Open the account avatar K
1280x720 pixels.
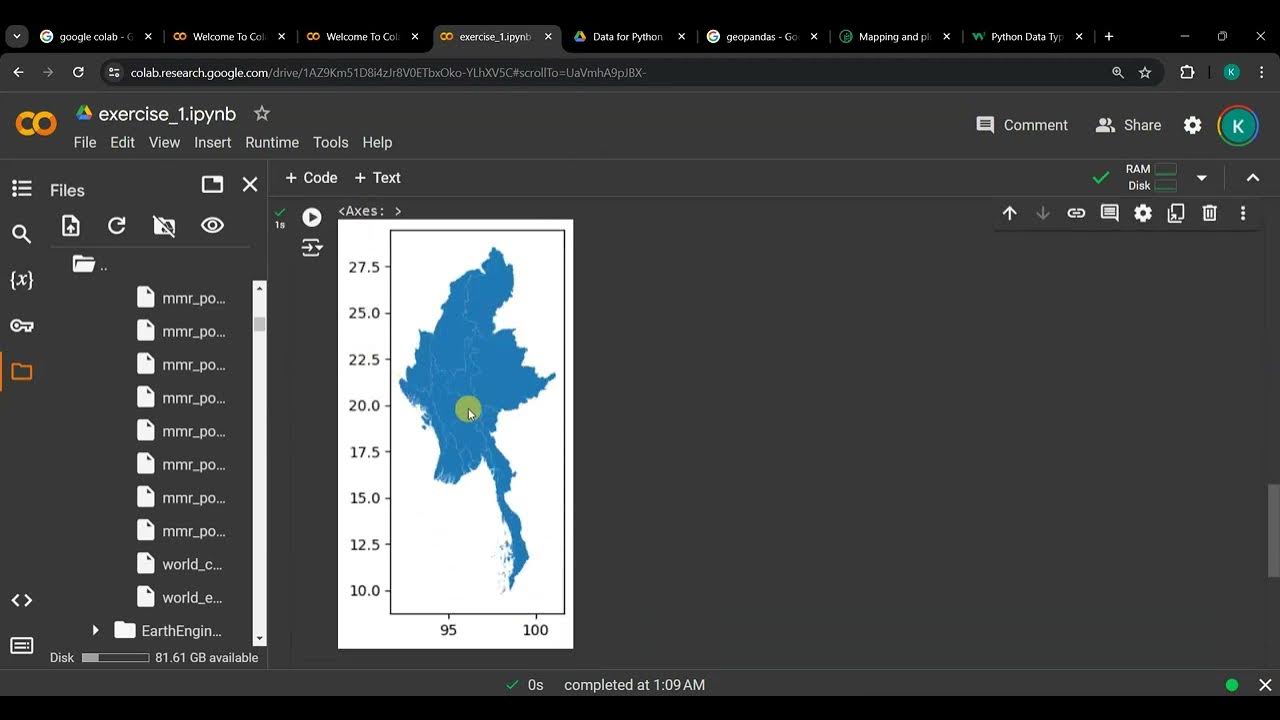pos(1238,126)
